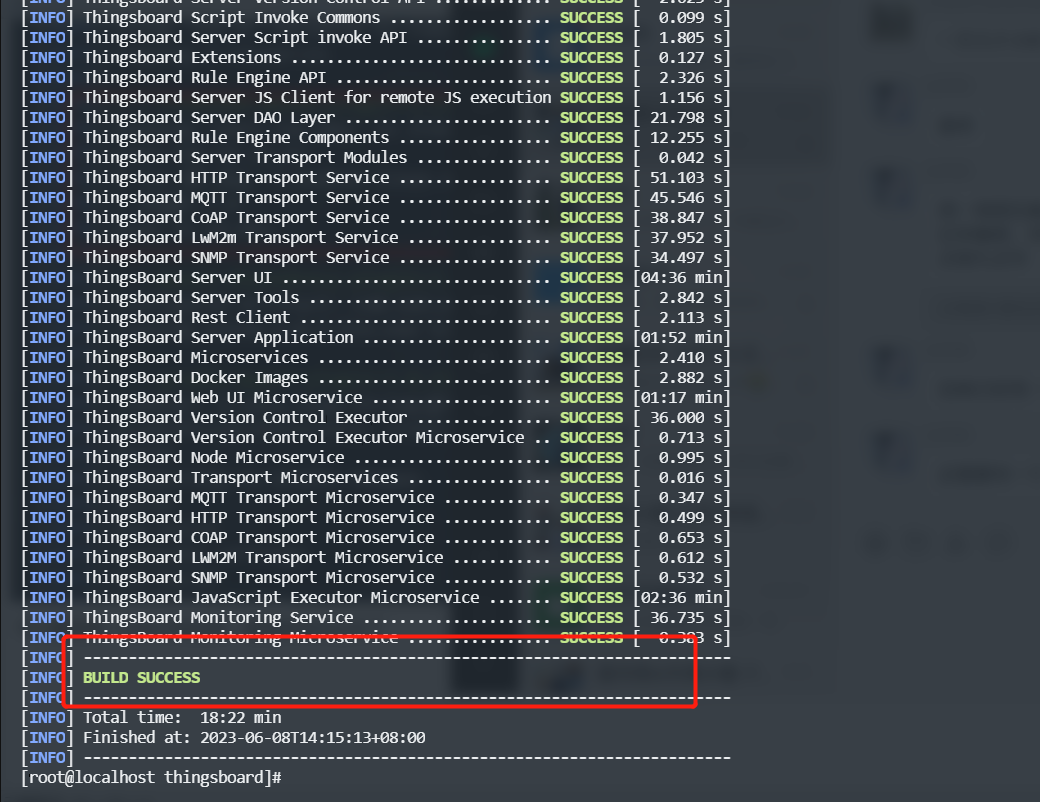Screen dimensions: 1040x802
Task: Click the 'ThingsBoard COAP Transport Microservice' line
Action: [375, 537]
